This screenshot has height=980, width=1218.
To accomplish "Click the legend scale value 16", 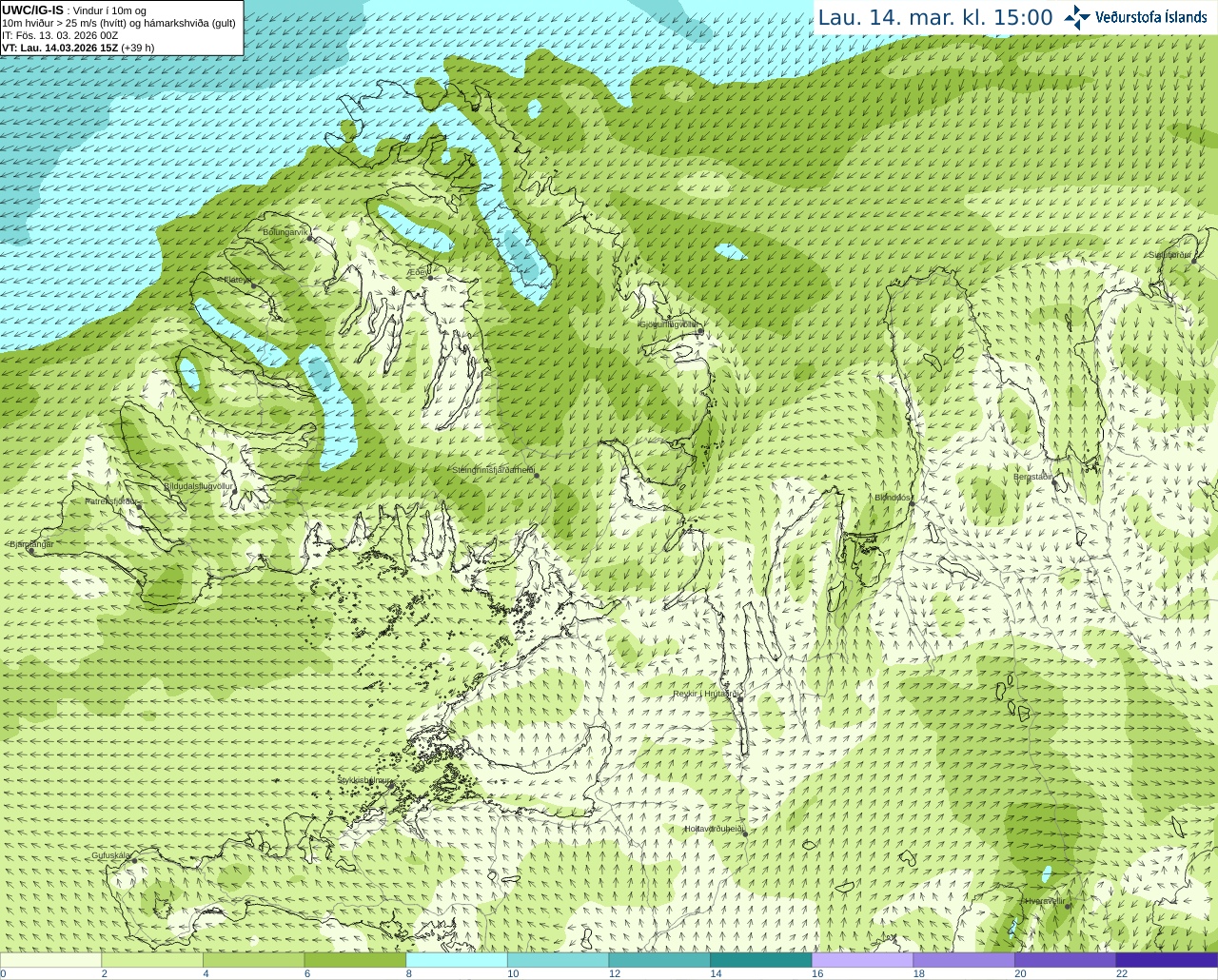I will [x=817, y=973].
